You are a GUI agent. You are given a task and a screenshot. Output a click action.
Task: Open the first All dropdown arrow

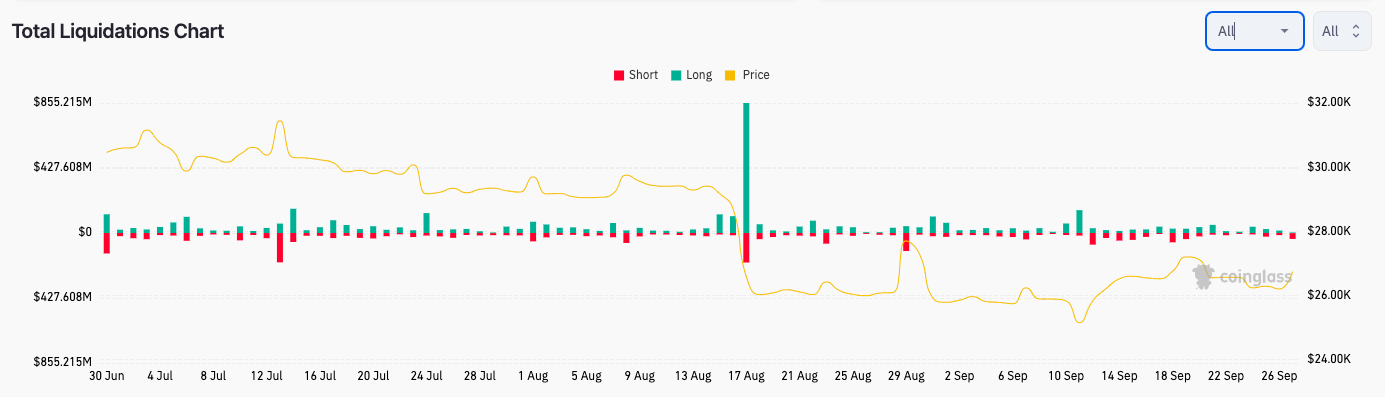pyautogui.click(x=1284, y=31)
